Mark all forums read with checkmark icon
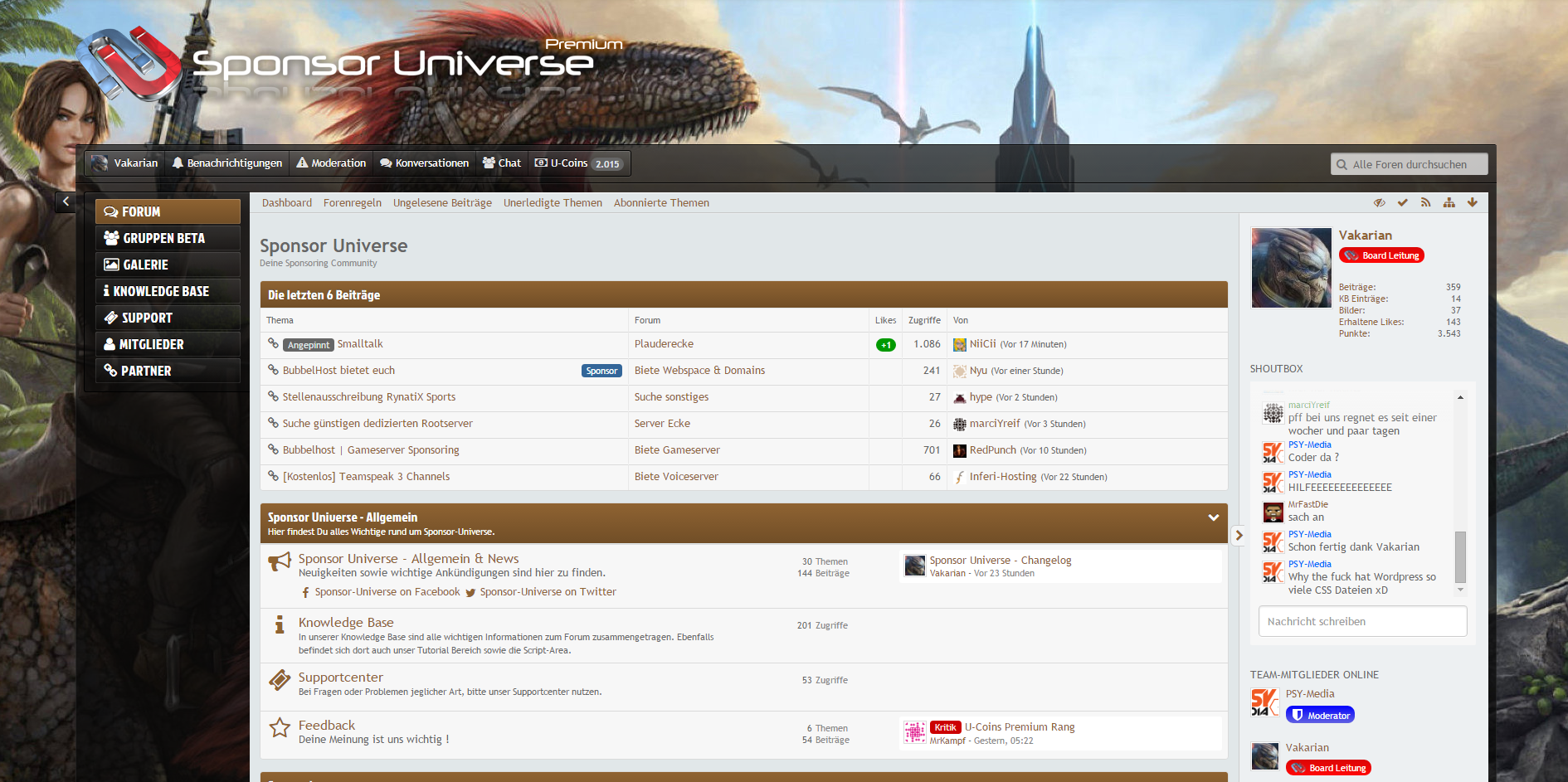 pyautogui.click(x=1402, y=202)
